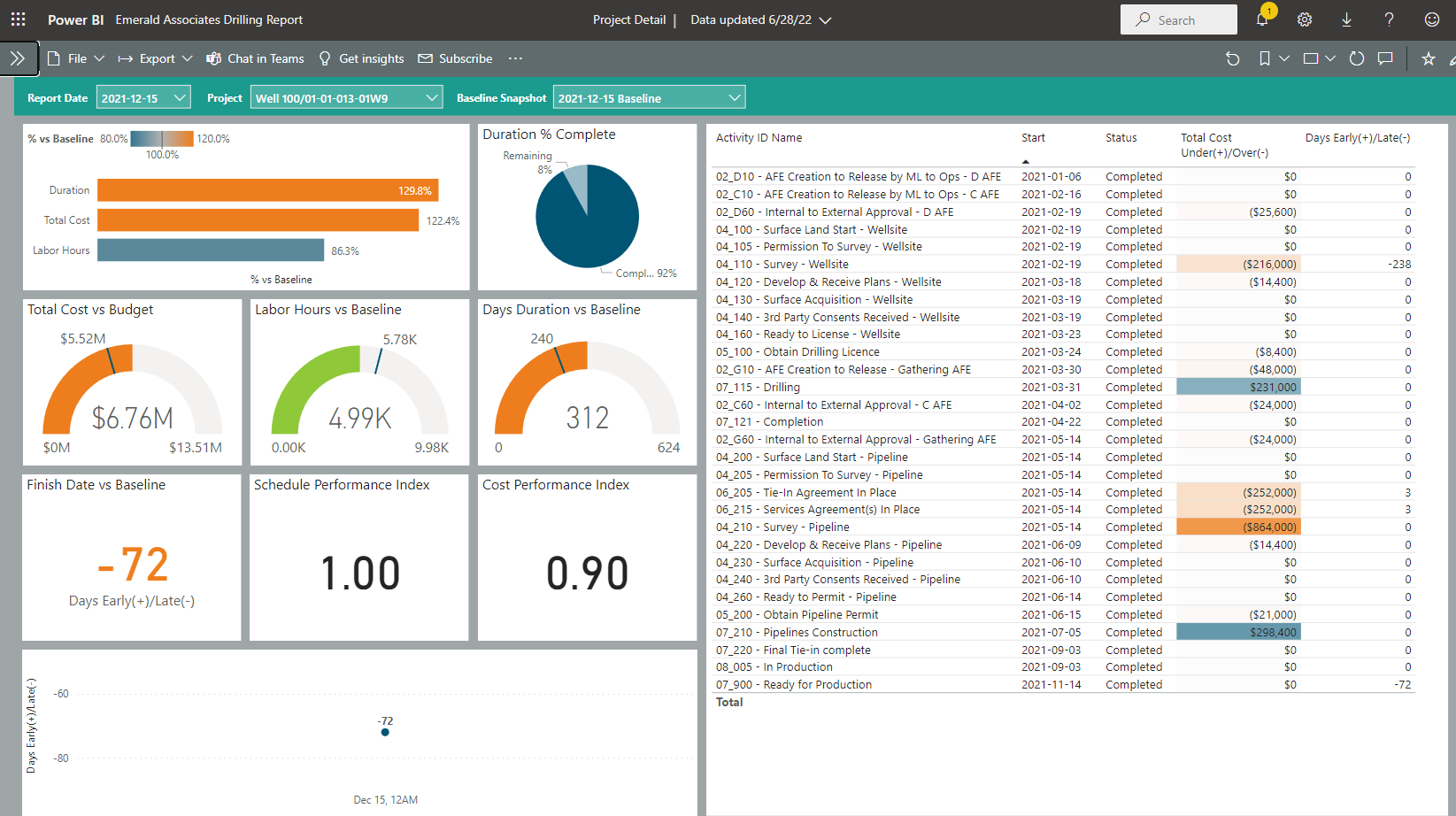Viewport: 1456px width, 816px height.
Task: Add report to favorites with star
Action: tap(1428, 58)
